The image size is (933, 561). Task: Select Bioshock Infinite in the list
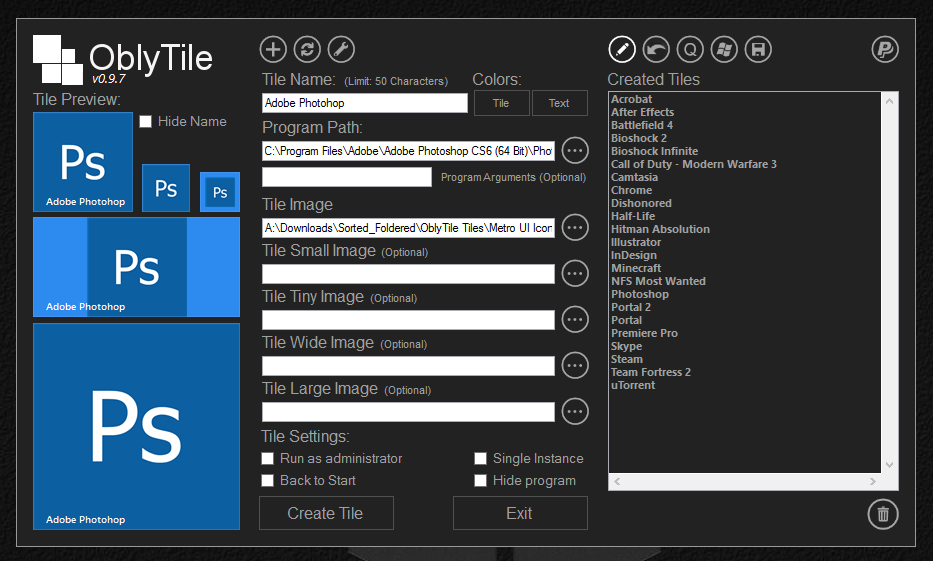(654, 151)
